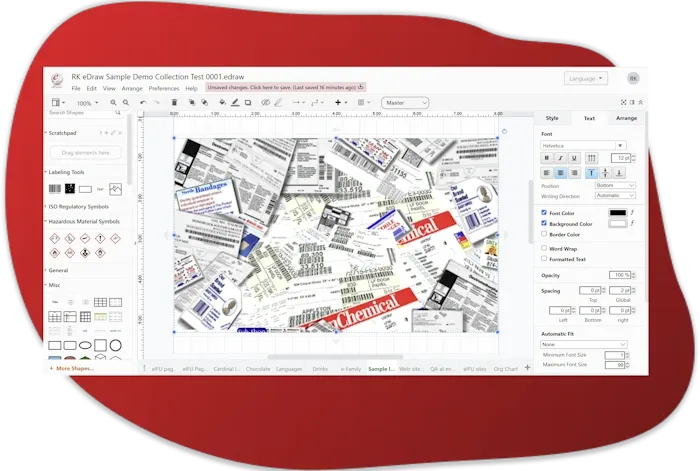
Task: Collapse the Hazardous Material Symbols section
Action: (82, 221)
